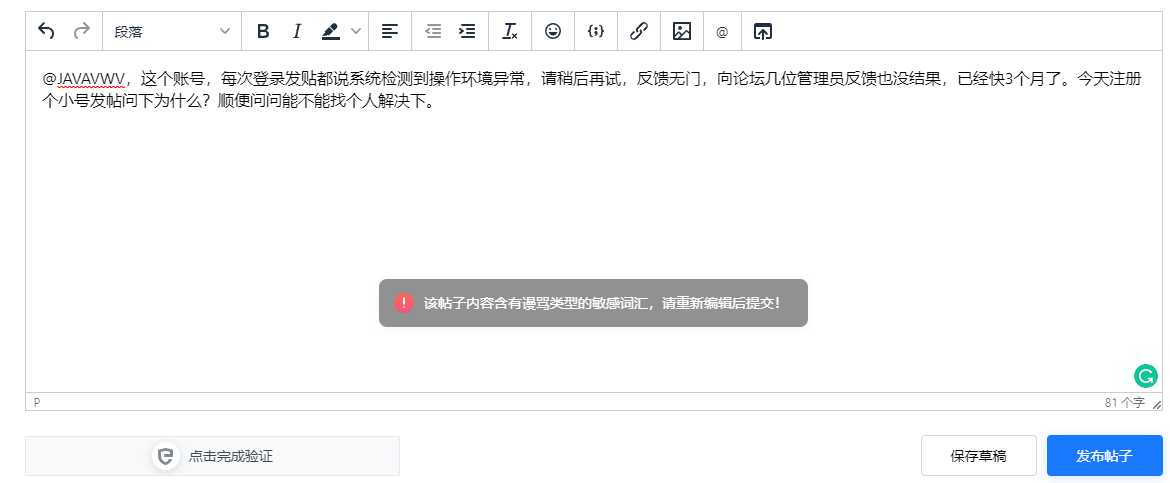Screen dimensions: 1170x483
Task: Redo the last undone edit
Action: tap(81, 31)
